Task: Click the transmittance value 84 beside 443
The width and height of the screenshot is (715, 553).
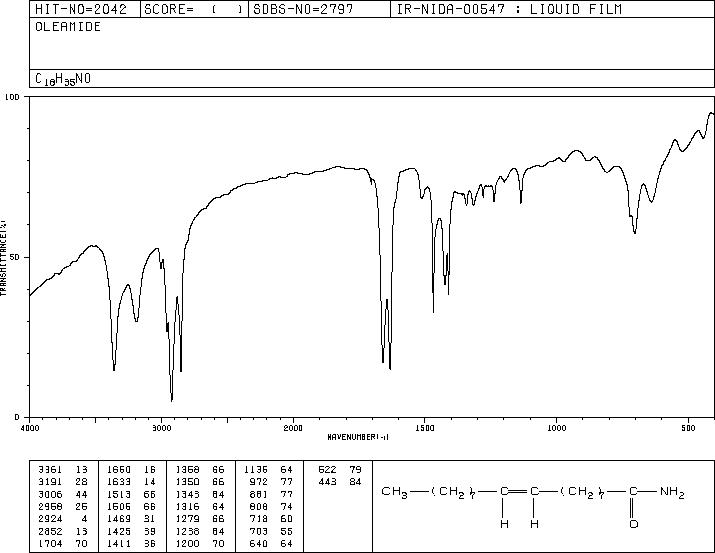Action: [355, 481]
